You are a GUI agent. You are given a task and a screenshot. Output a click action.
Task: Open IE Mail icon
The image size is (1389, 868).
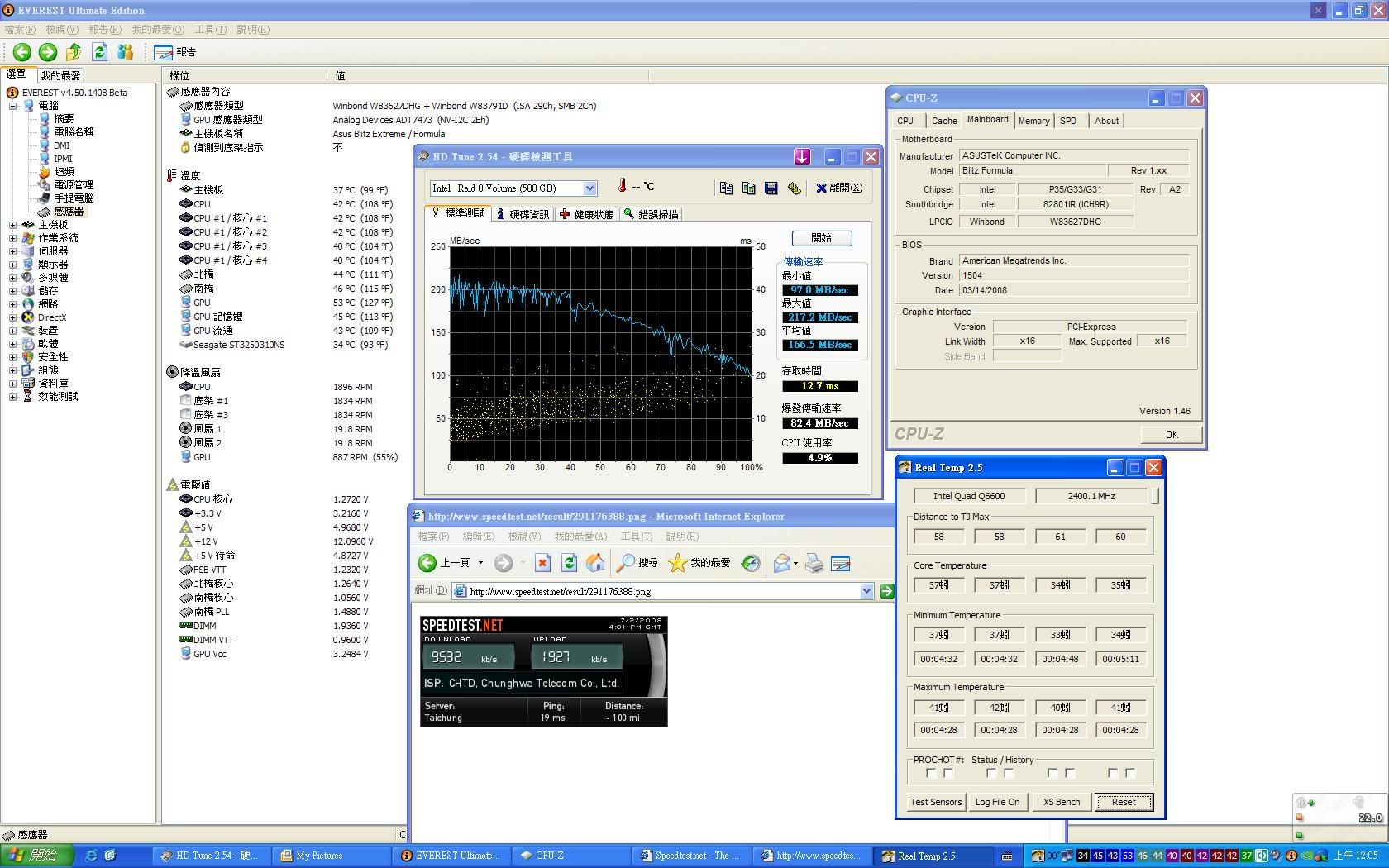point(782,563)
